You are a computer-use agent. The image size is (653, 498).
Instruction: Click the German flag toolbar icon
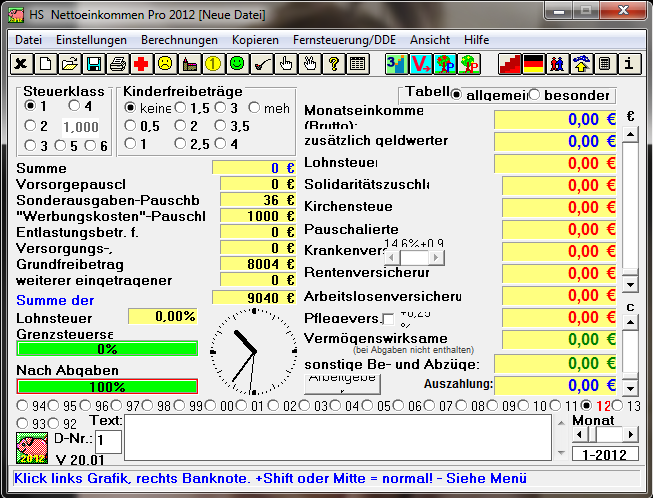click(x=533, y=64)
